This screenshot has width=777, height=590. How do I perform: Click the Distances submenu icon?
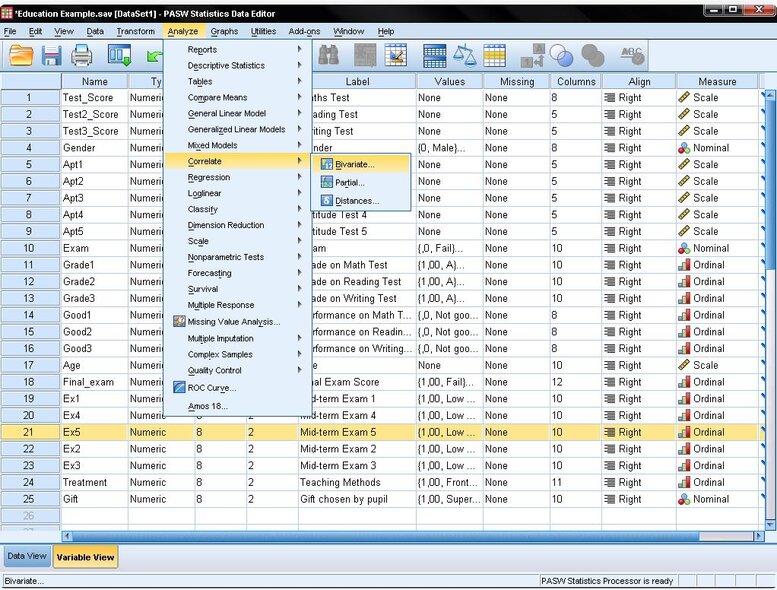(327, 201)
